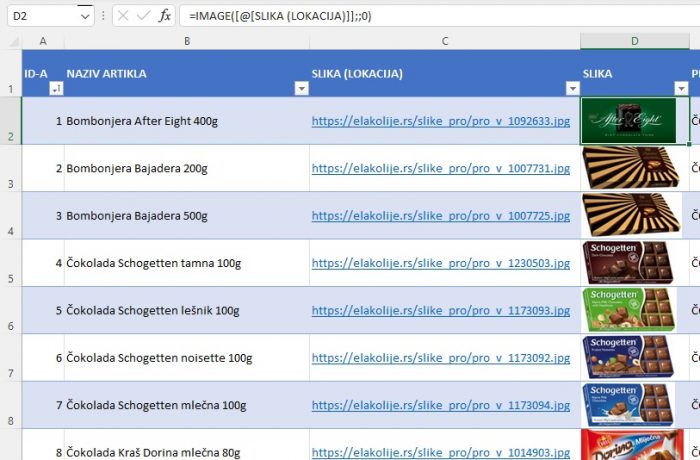Click the Dorina chocolate image
Screen dimensions: 700x460
628,446
